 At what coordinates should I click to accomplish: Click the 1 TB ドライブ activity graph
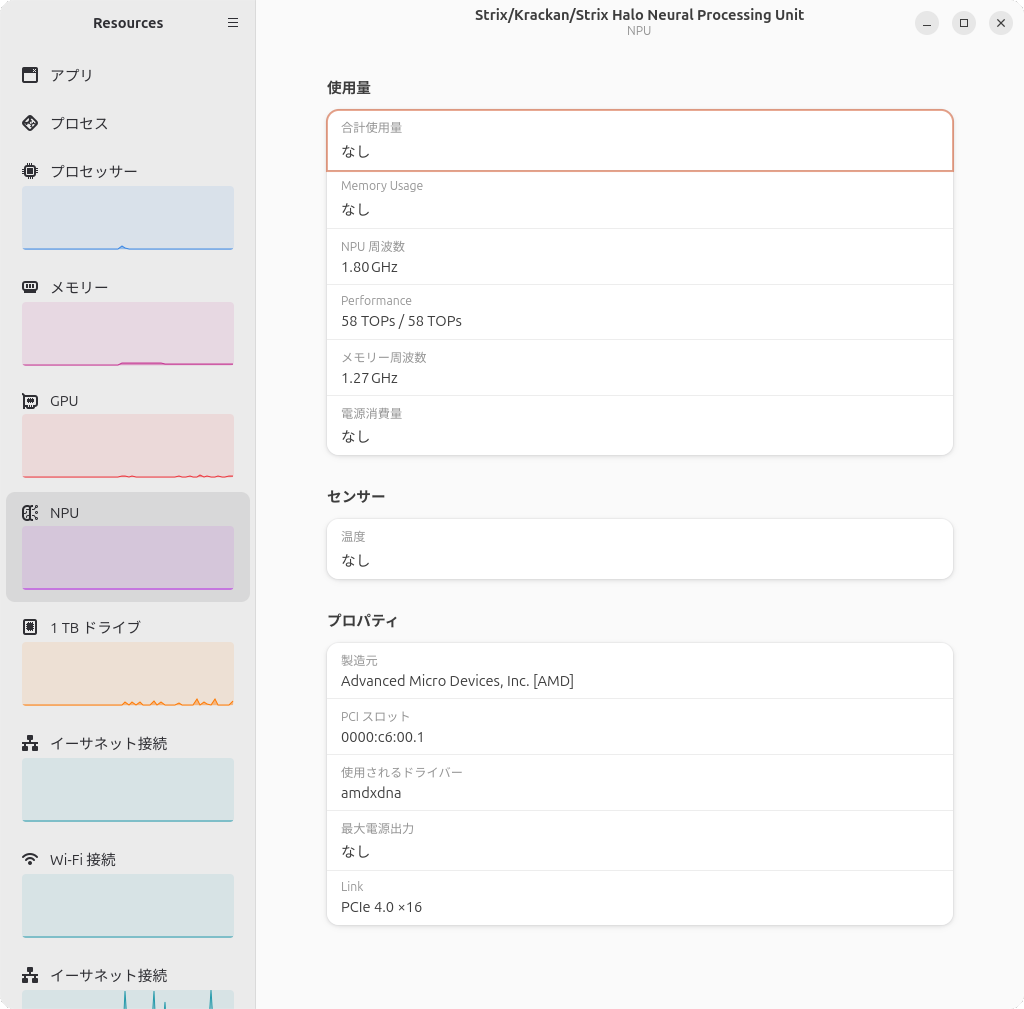coord(127,673)
